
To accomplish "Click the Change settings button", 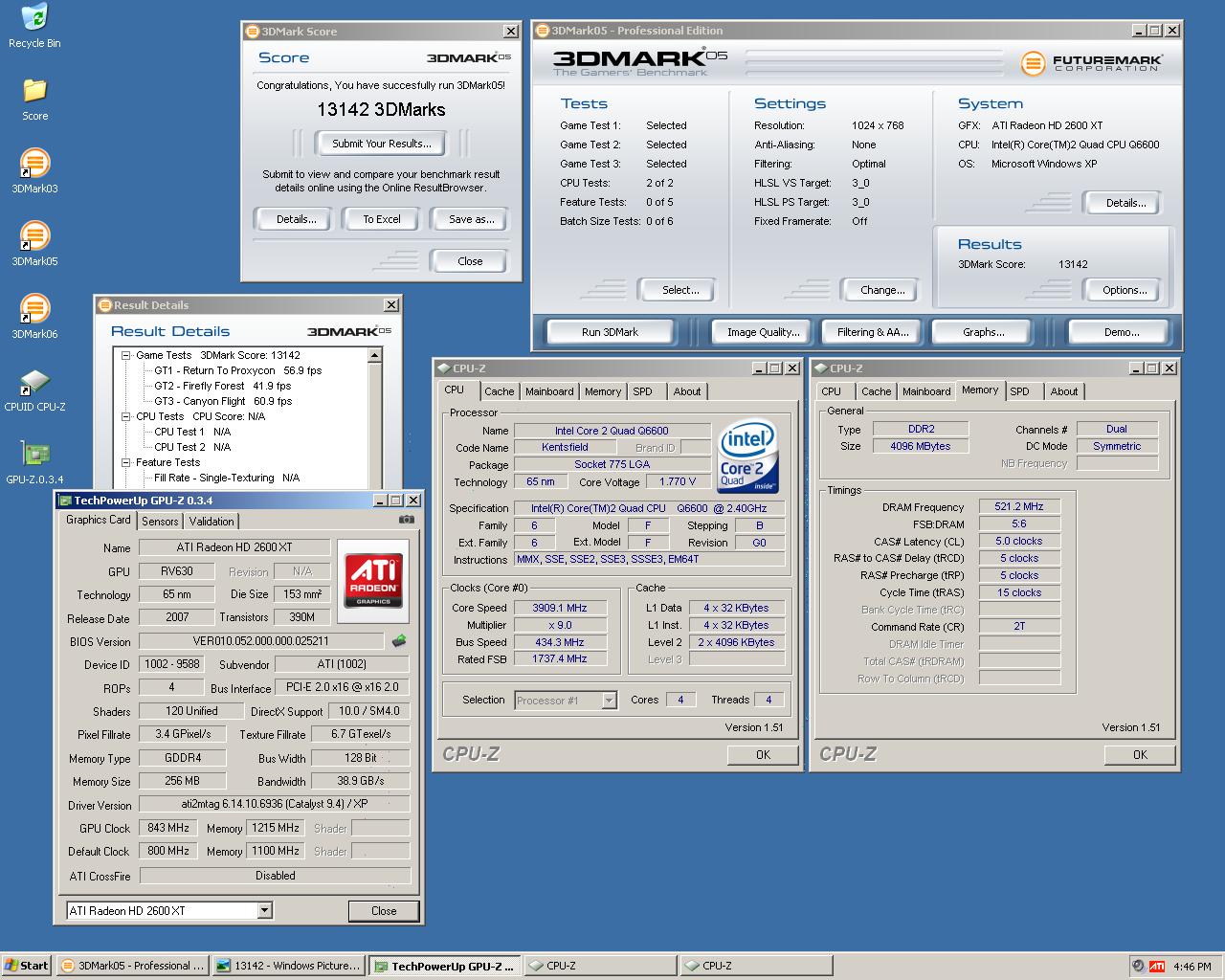I will (x=882, y=290).
